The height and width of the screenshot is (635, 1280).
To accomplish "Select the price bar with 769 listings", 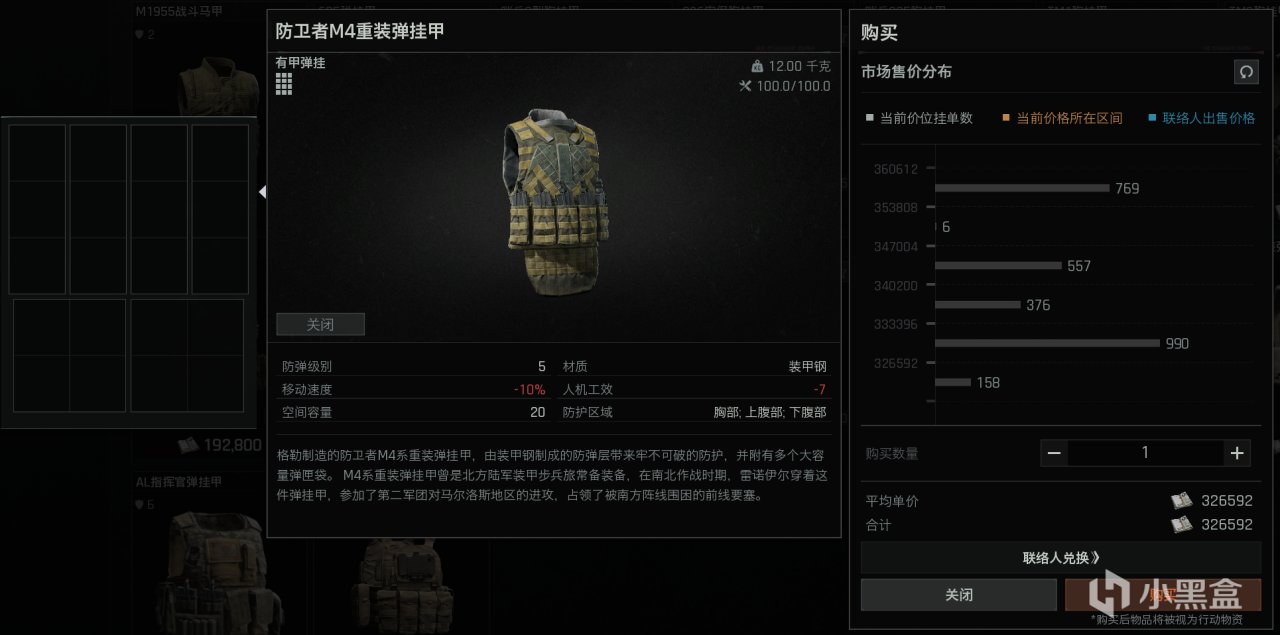I will click(x=1022, y=188).
